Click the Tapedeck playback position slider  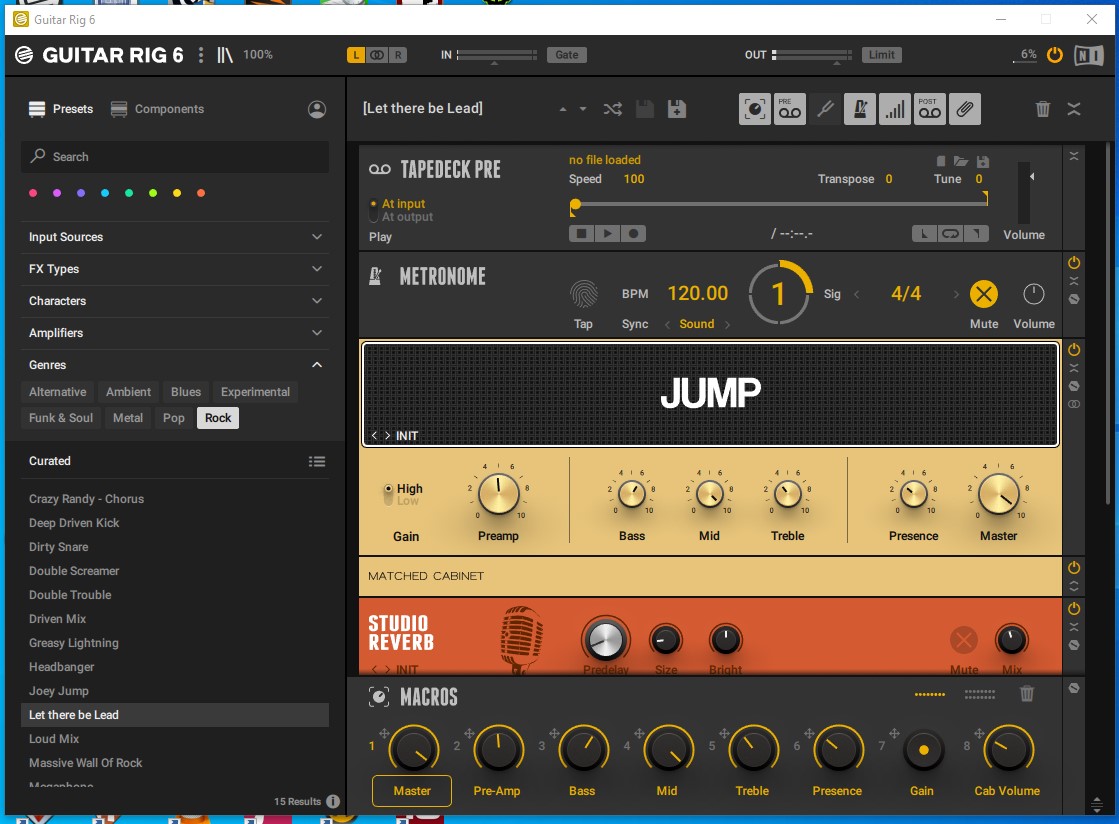click(x=780, y=205)
